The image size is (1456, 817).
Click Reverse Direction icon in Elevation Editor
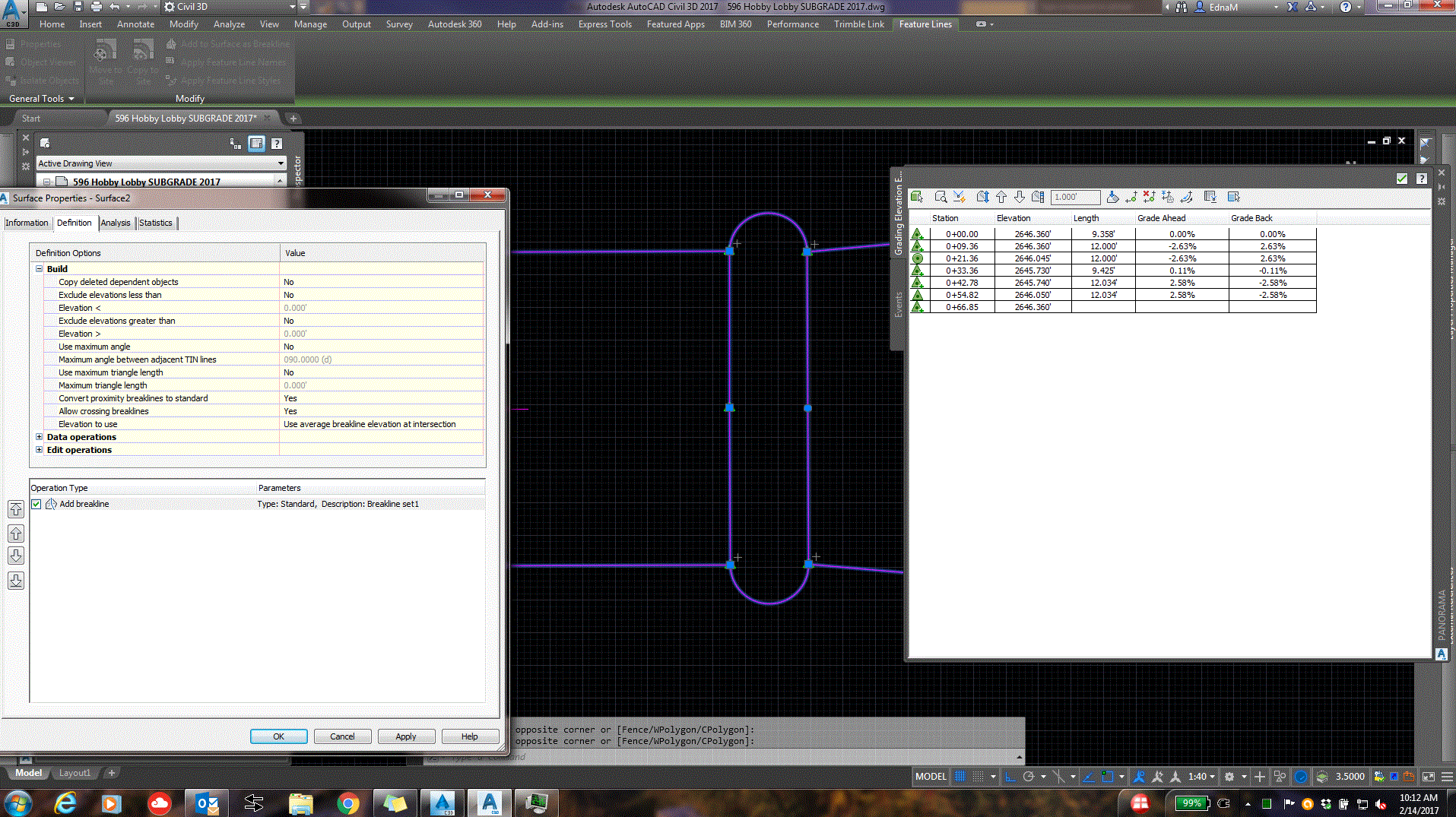click(1186, 197)
